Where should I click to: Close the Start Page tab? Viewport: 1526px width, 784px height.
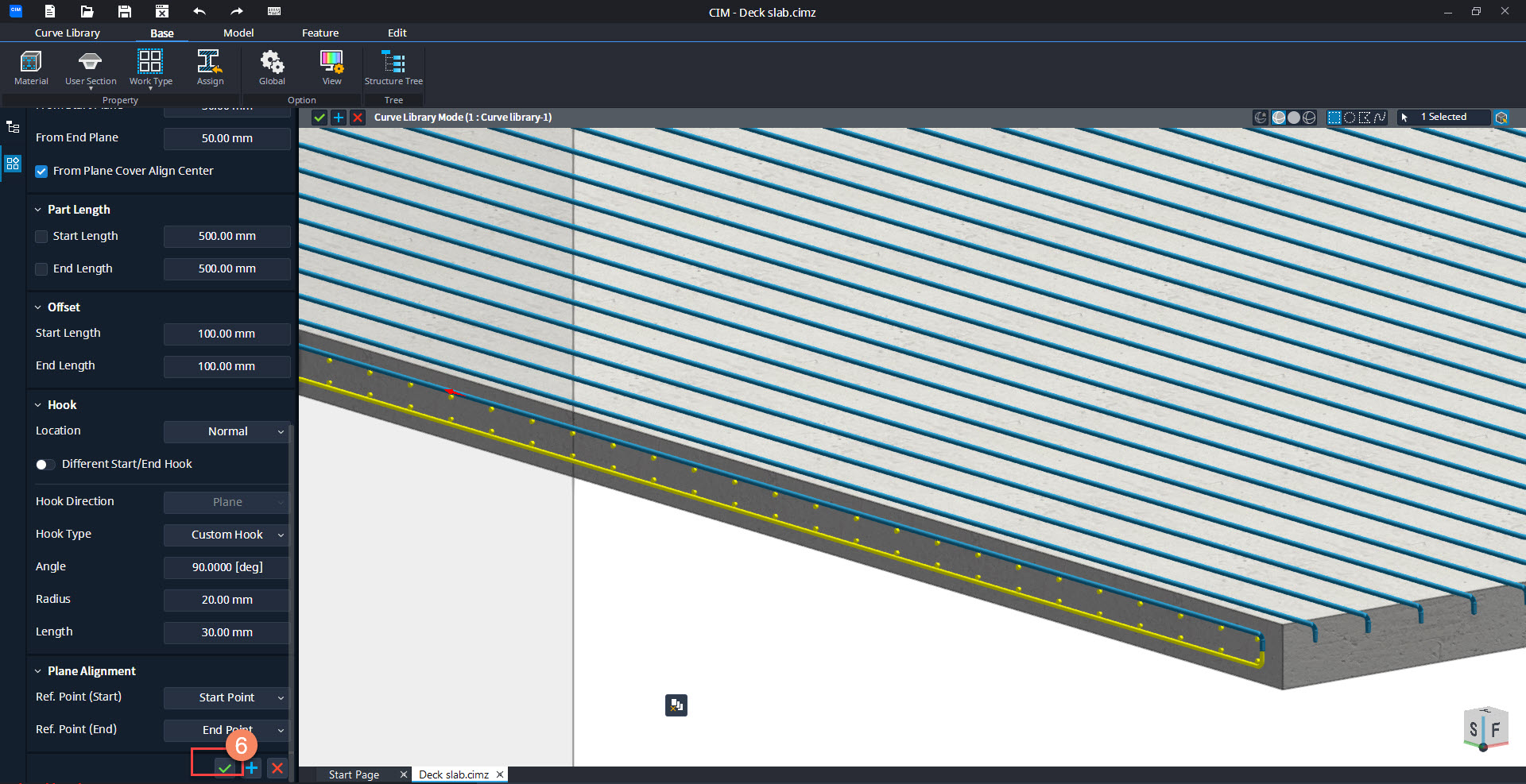(x=404, y=774)
